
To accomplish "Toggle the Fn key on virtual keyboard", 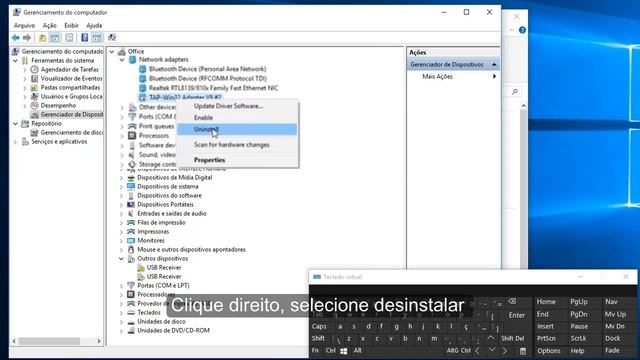I will click(x=315, y=351).
